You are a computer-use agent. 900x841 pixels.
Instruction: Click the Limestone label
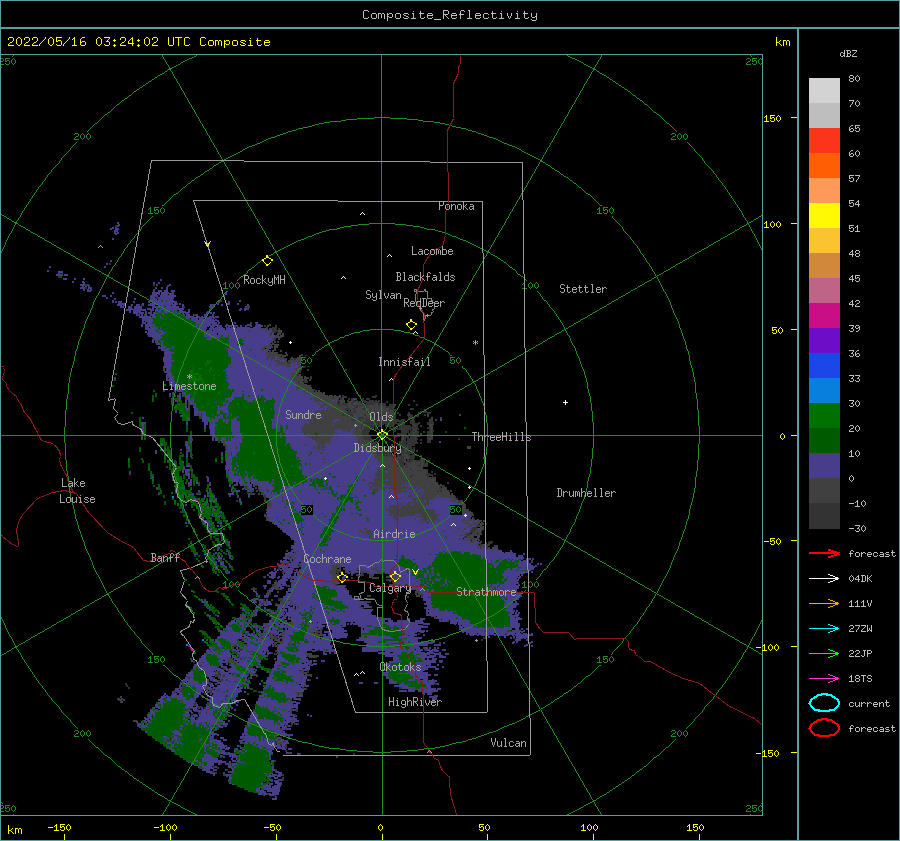189,386
